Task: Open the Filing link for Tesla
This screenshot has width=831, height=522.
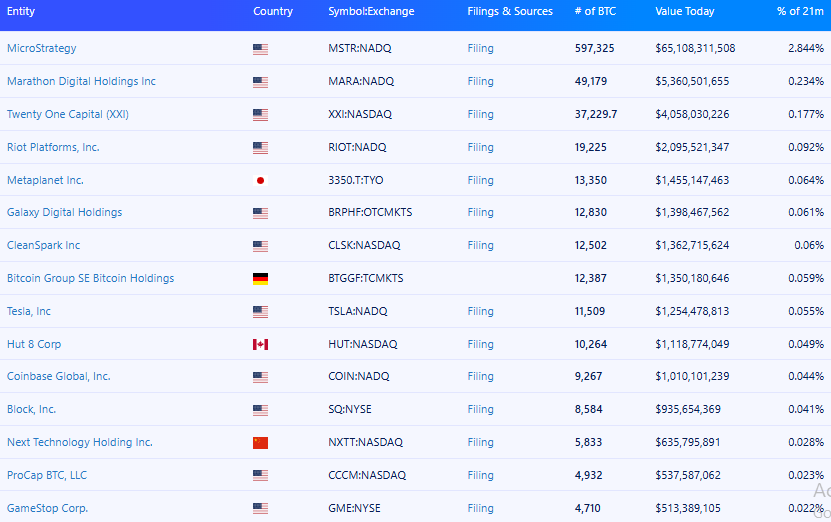Action: point(480,311)
